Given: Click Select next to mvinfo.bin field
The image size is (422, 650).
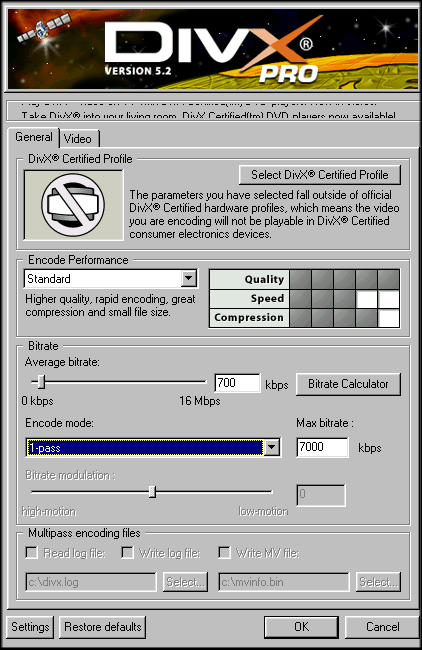Looking at the screenshot, I should point(378,582).
